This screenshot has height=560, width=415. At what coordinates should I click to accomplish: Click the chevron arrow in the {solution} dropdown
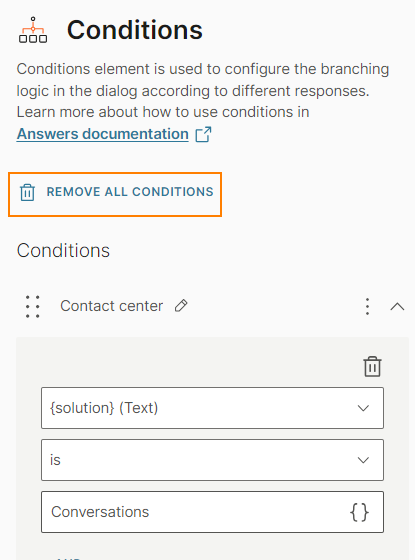(363, 408)
